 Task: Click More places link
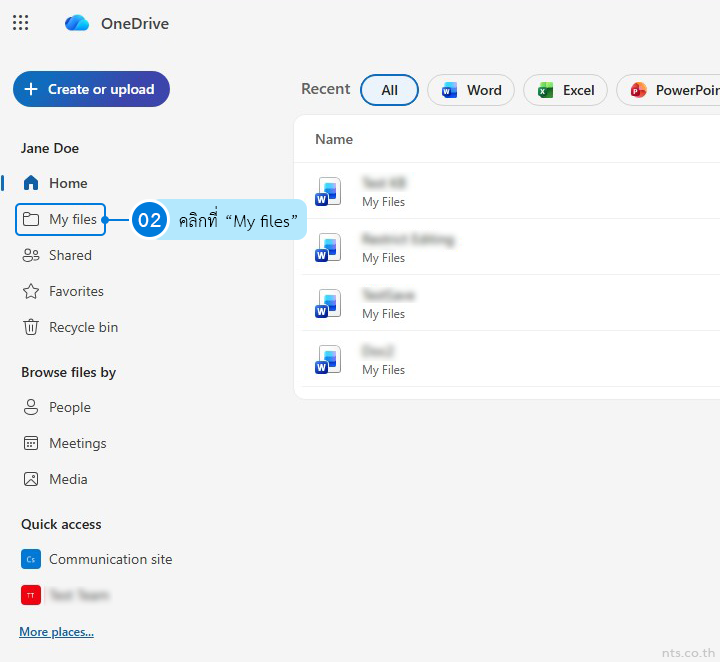point(56,632)
